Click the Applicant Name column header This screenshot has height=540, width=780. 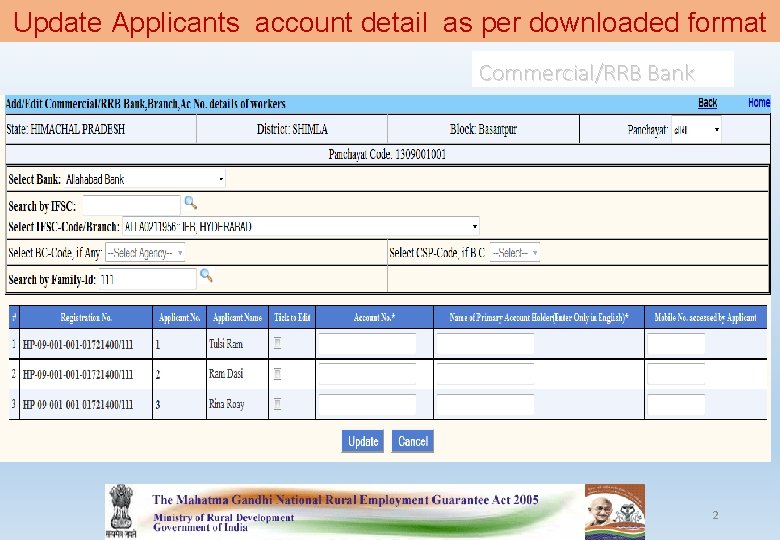[237, 317]
